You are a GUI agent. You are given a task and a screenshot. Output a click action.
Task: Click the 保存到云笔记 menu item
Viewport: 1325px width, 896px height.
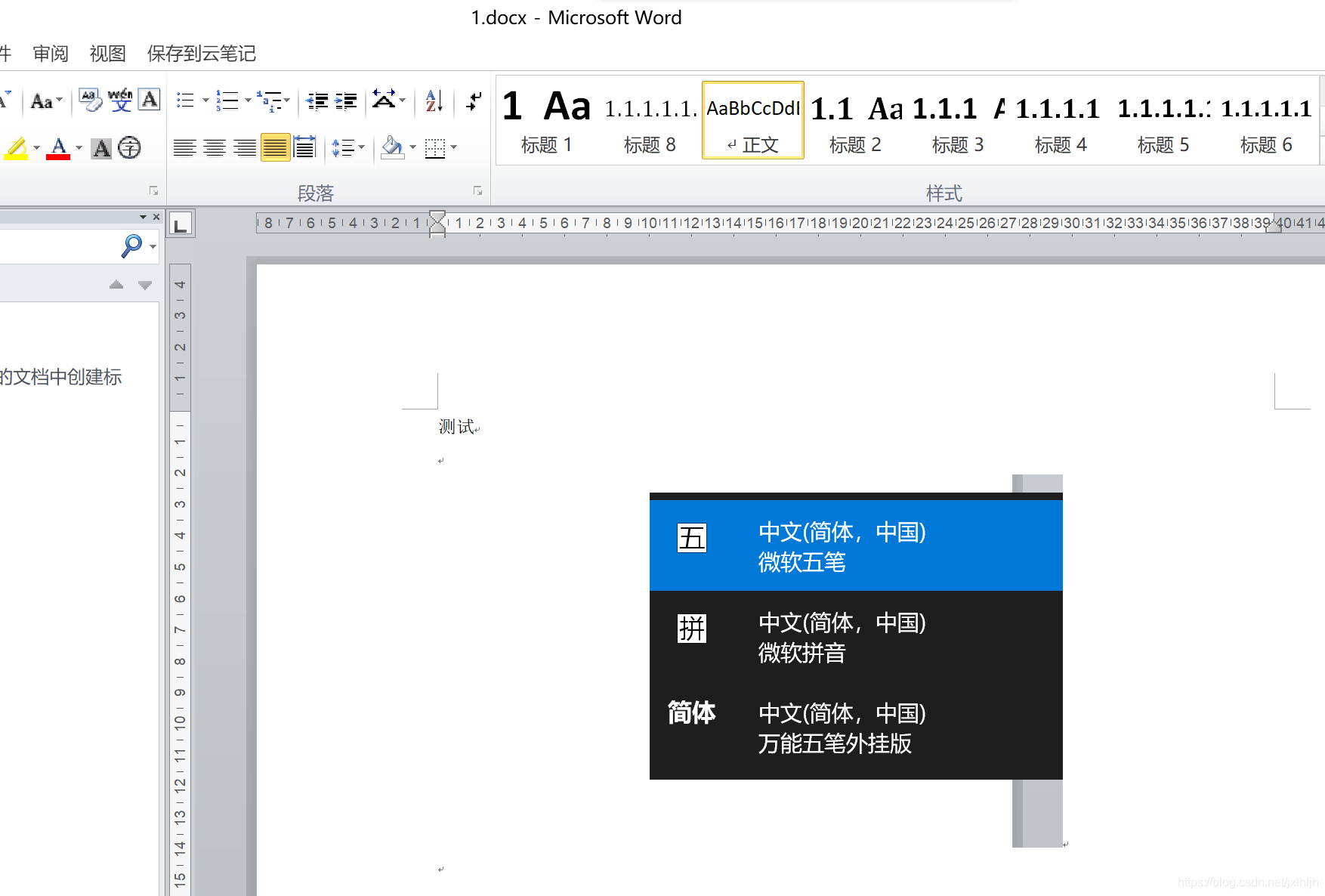[200, 53]
